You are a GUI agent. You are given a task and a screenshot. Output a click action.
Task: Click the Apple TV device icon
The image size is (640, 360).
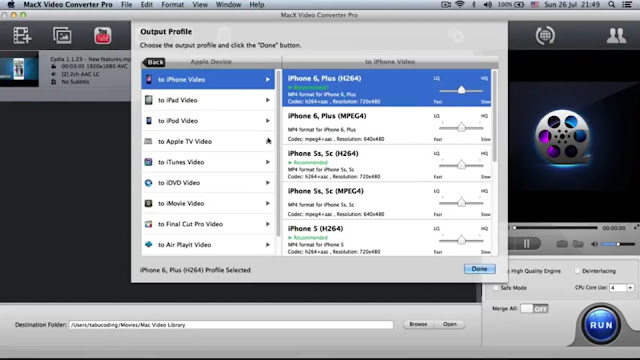pyautogui.click(x=148, y=141)
